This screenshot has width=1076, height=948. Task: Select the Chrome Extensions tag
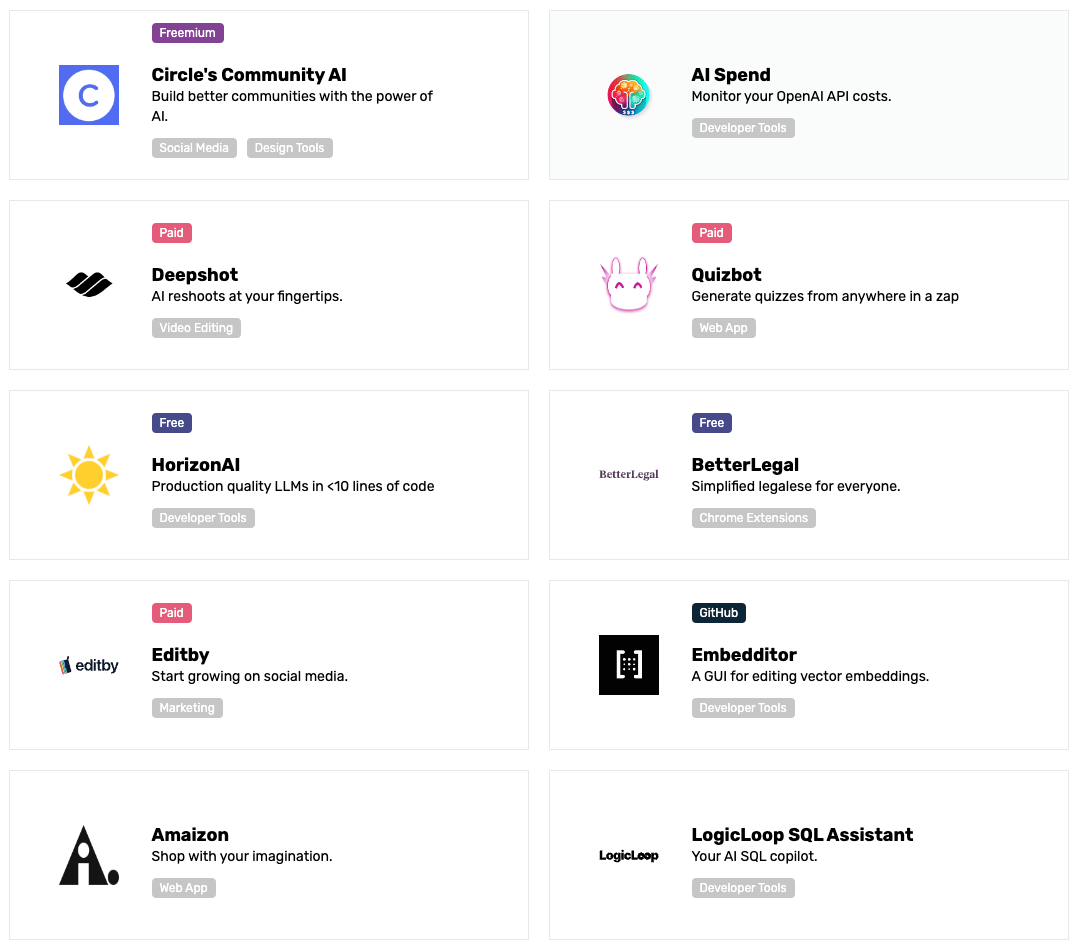753,518
